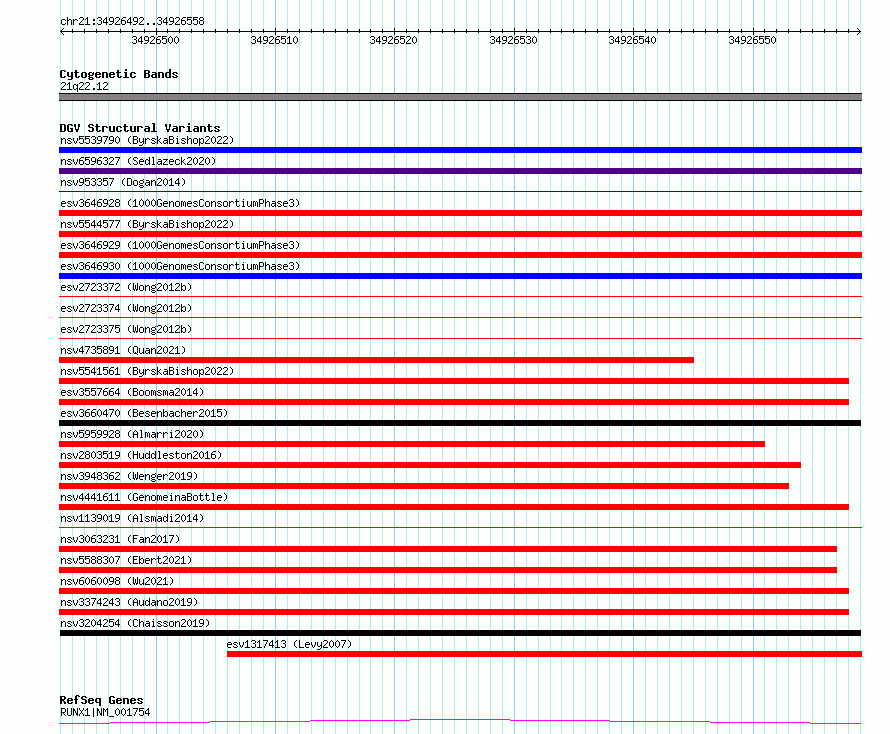The width and height of the screenshot is (890, 734).
Task: Click ruler position label 34926540
Action: (x=633, y=40)
